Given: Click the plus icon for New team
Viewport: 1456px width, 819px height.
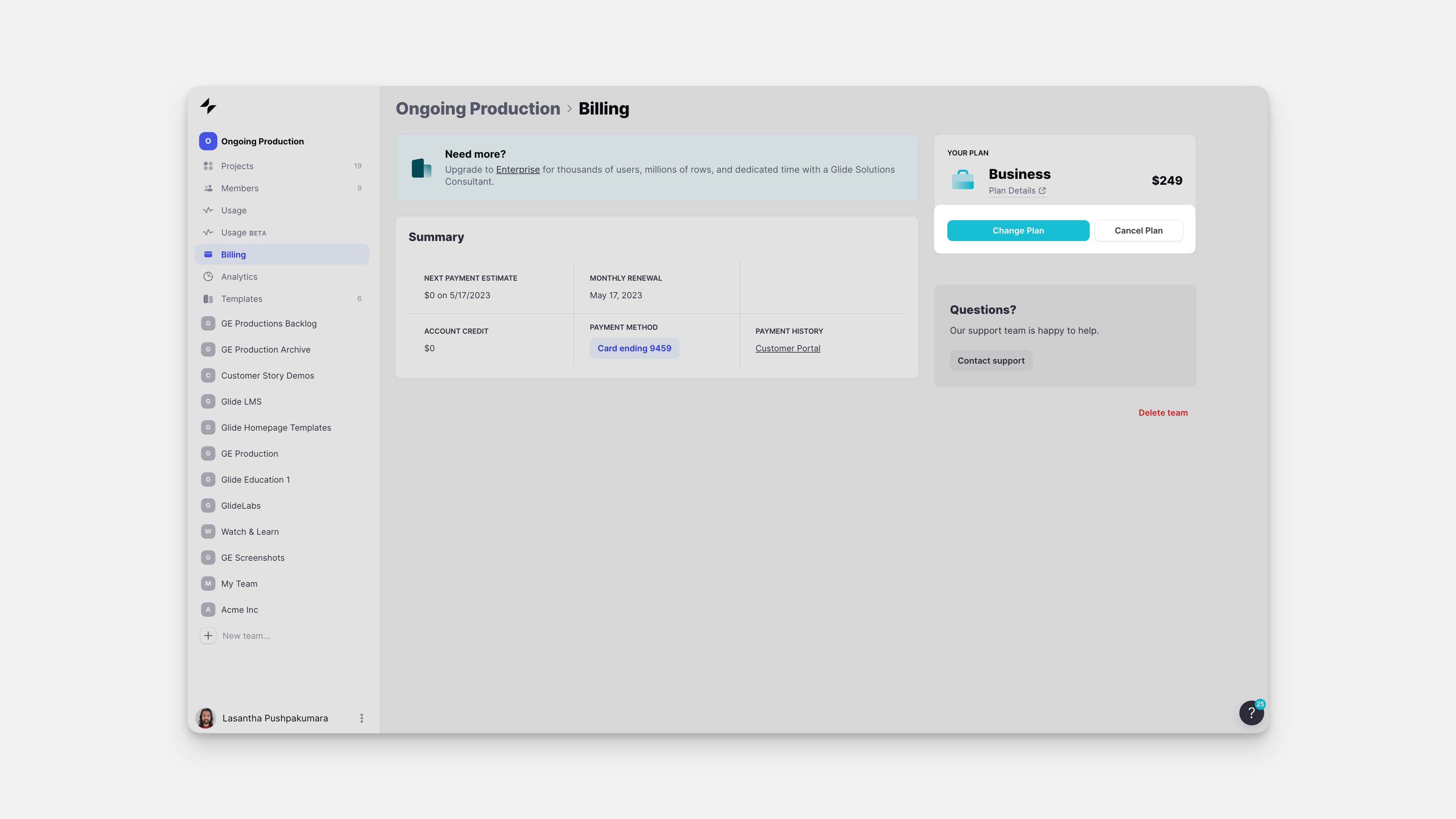Looking at the screenshot, I should 208,636.
